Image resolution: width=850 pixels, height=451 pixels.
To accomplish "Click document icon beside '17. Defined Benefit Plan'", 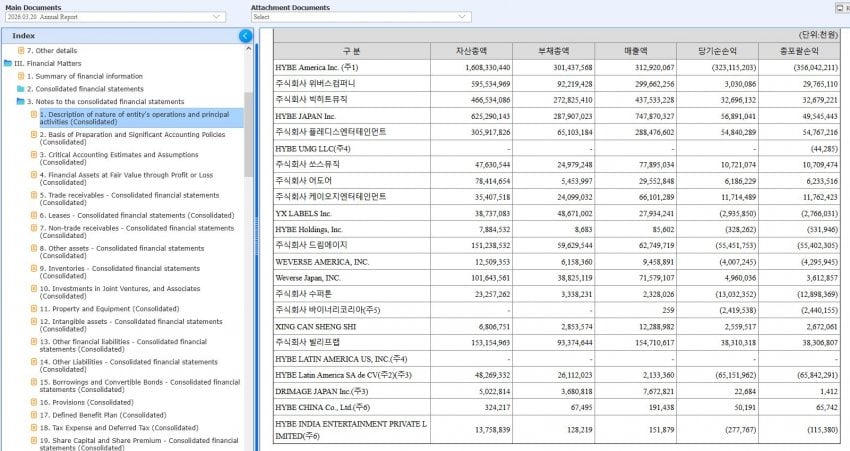I will click(34, 415).
